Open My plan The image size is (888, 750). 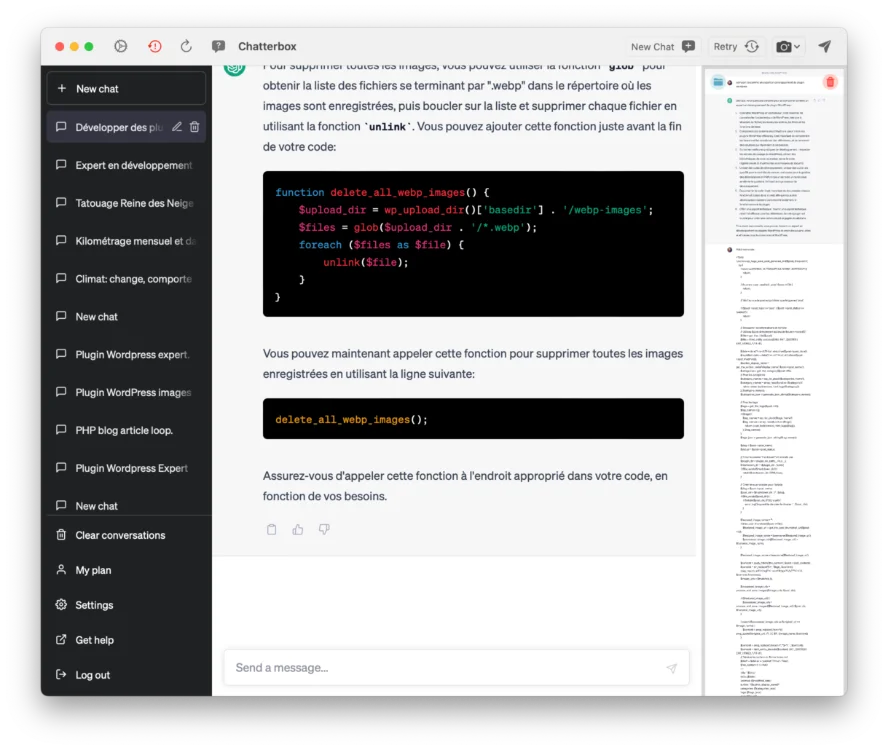pyautogui.click(x=126, y=570)
